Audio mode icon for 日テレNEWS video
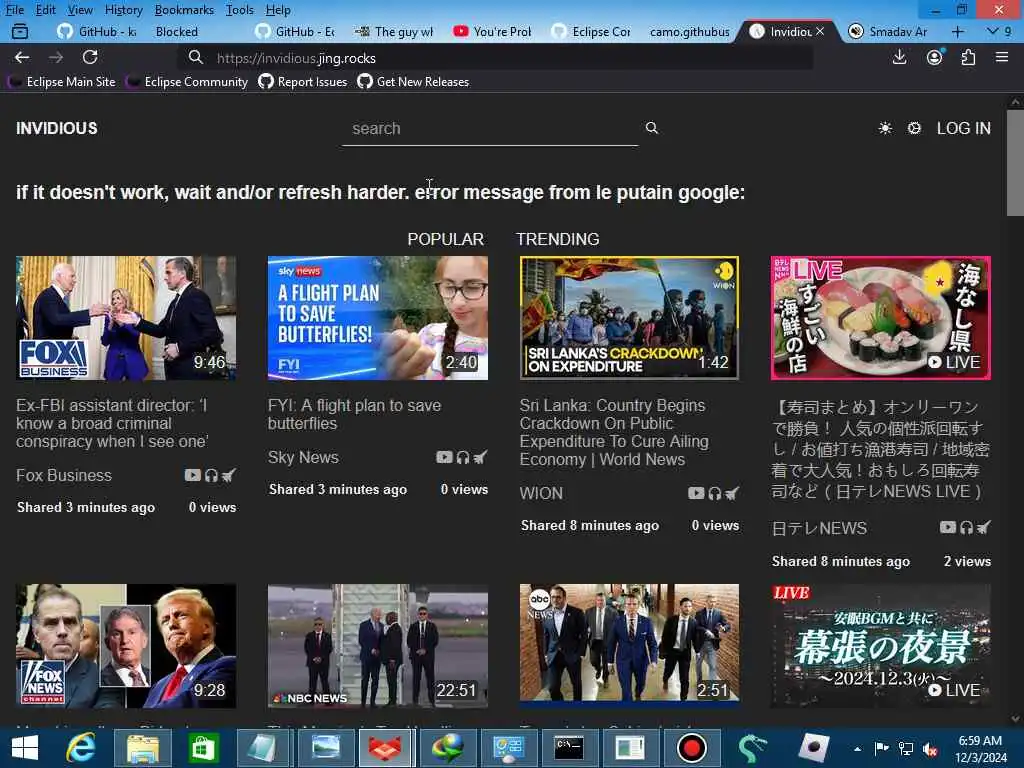The width and height of the screenshot is (1024, 768). coord(967,527)
